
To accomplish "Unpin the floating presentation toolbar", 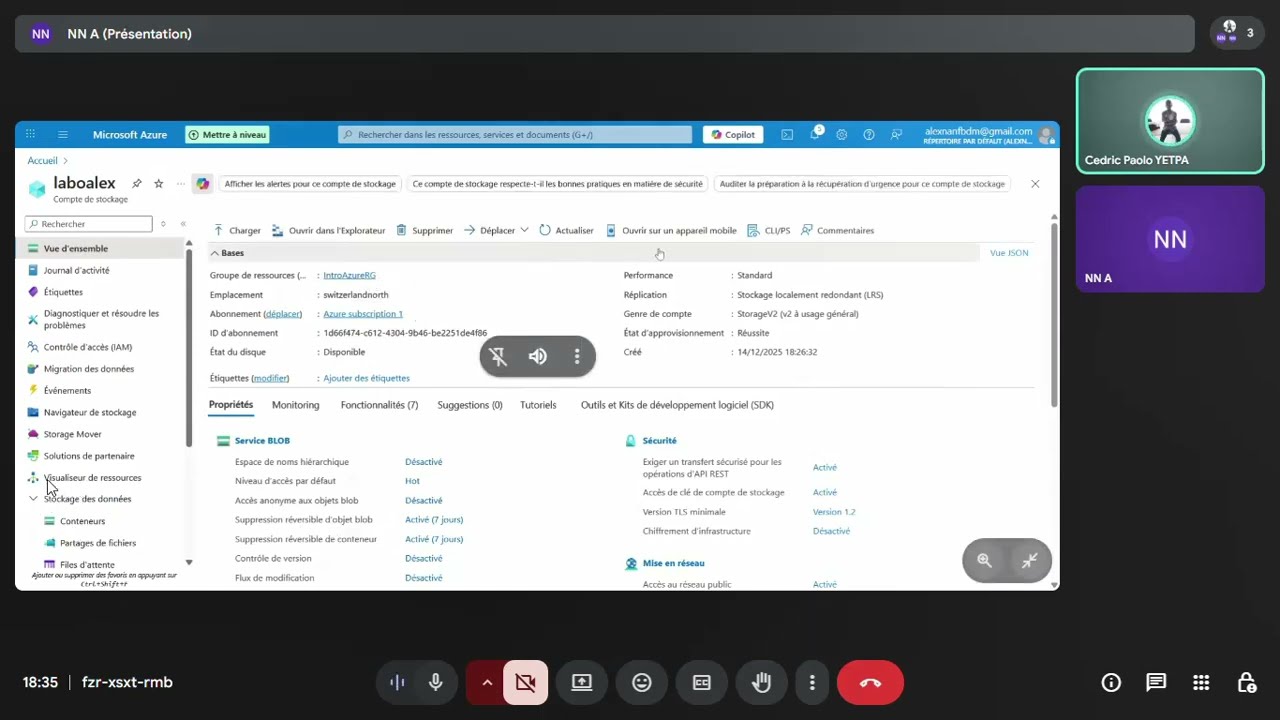I will pyautogui.click(x=498, y=356).
